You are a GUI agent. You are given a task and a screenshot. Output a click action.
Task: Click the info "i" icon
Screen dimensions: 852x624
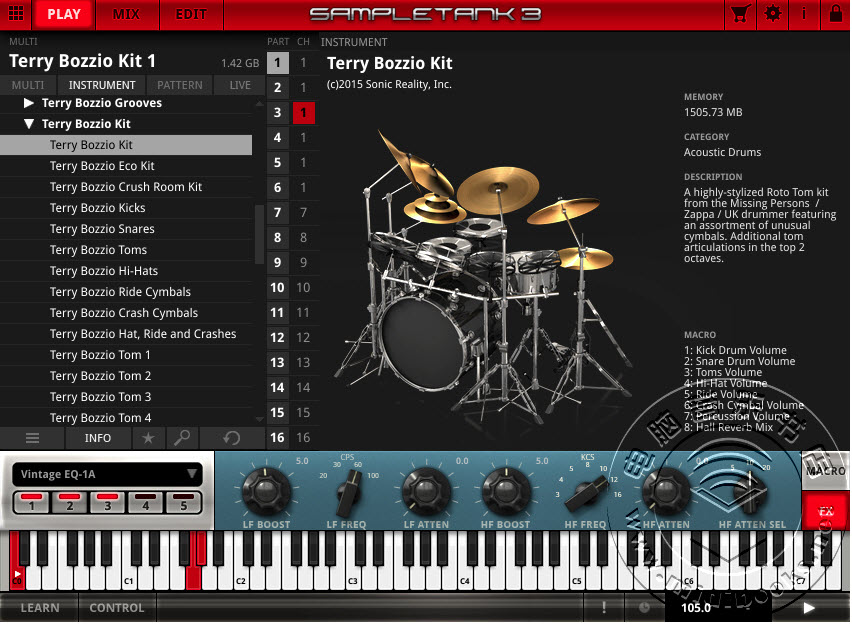pyautogui.click(x=805, y=14)
